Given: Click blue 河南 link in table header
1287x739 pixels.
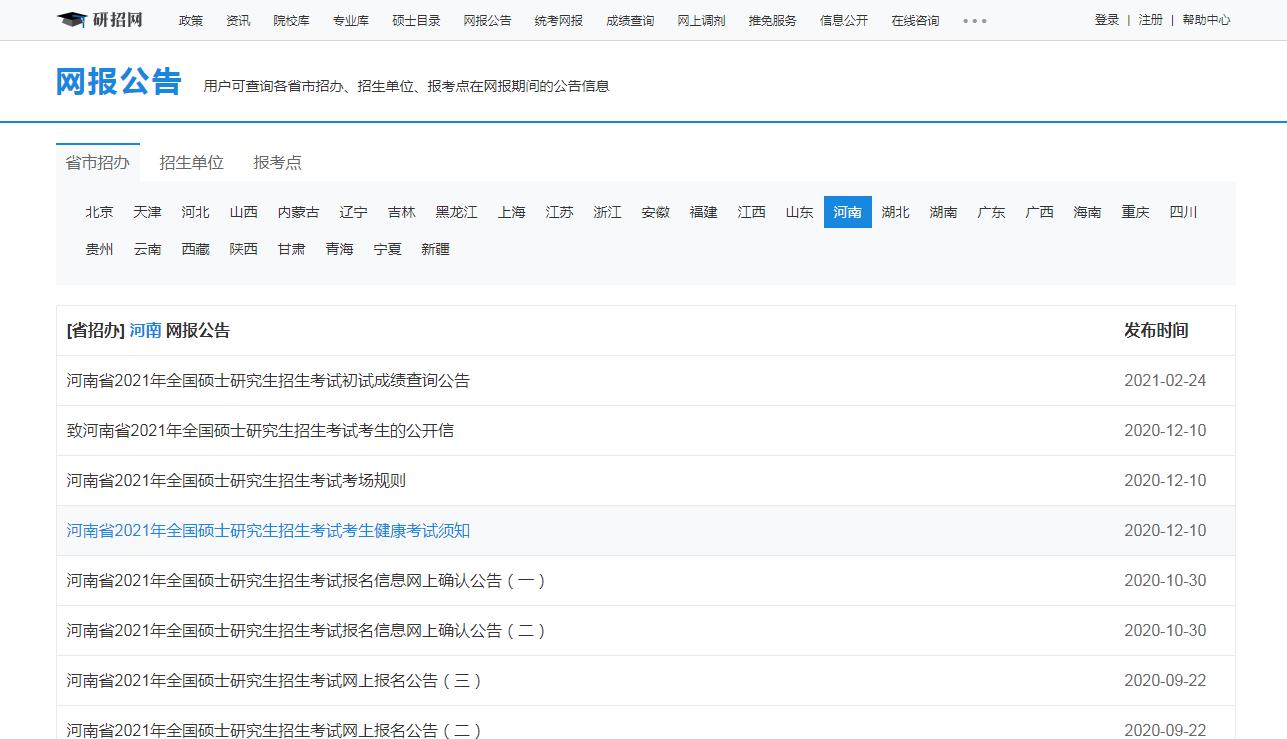Looking at the screenshot, I should [x=145, y=331].
